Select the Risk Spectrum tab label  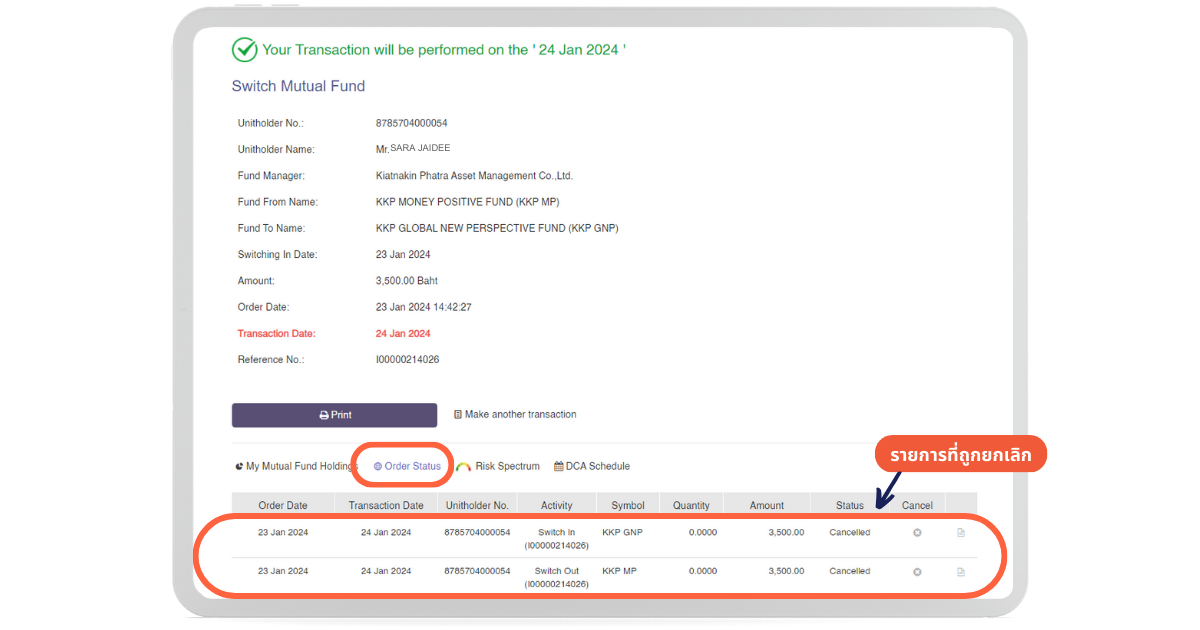[x=507, y=467]
